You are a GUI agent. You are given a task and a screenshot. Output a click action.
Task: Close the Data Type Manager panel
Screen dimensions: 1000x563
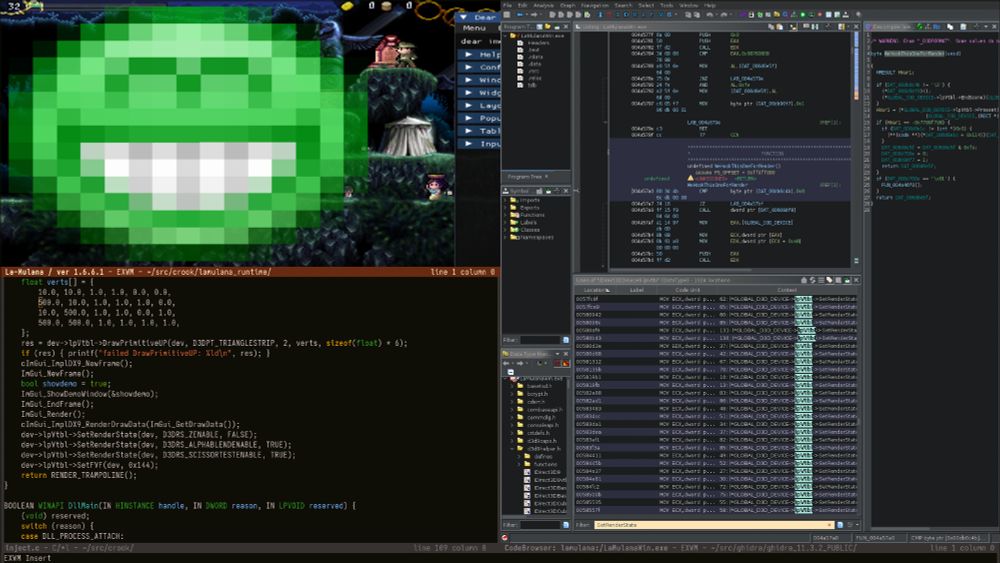[566, 354]
